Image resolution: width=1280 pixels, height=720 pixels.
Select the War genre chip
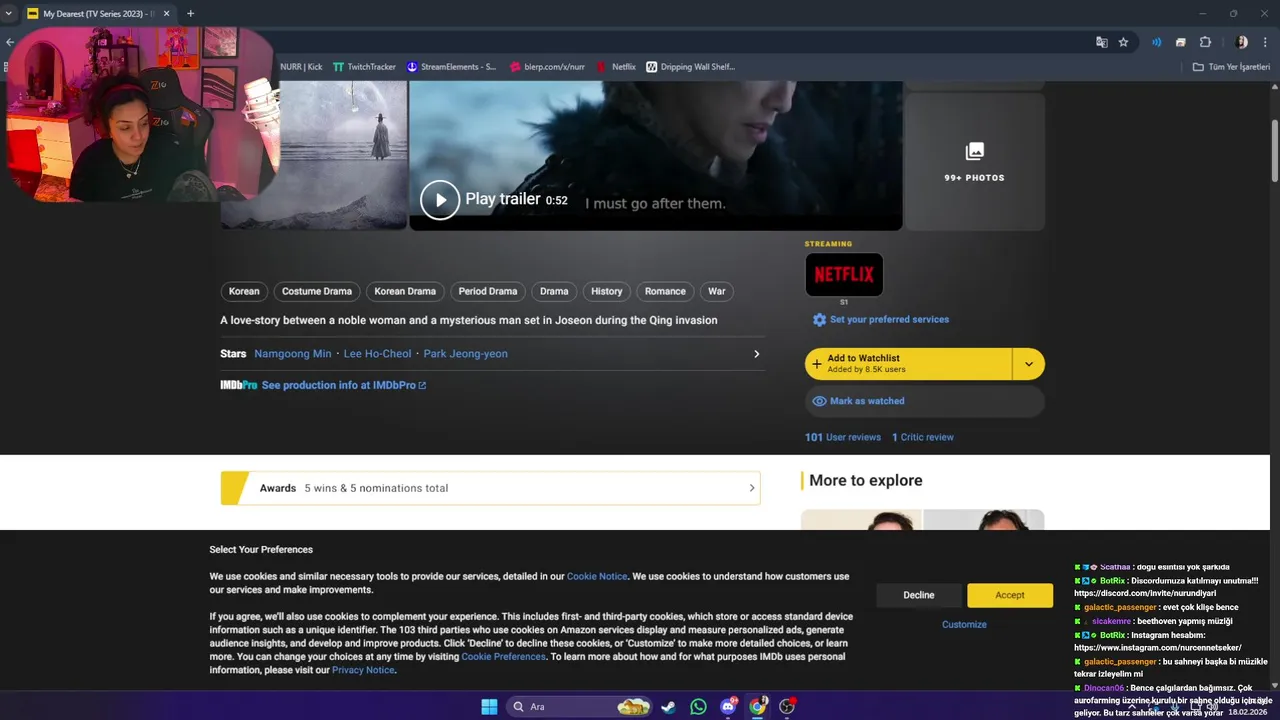[717, 291]
